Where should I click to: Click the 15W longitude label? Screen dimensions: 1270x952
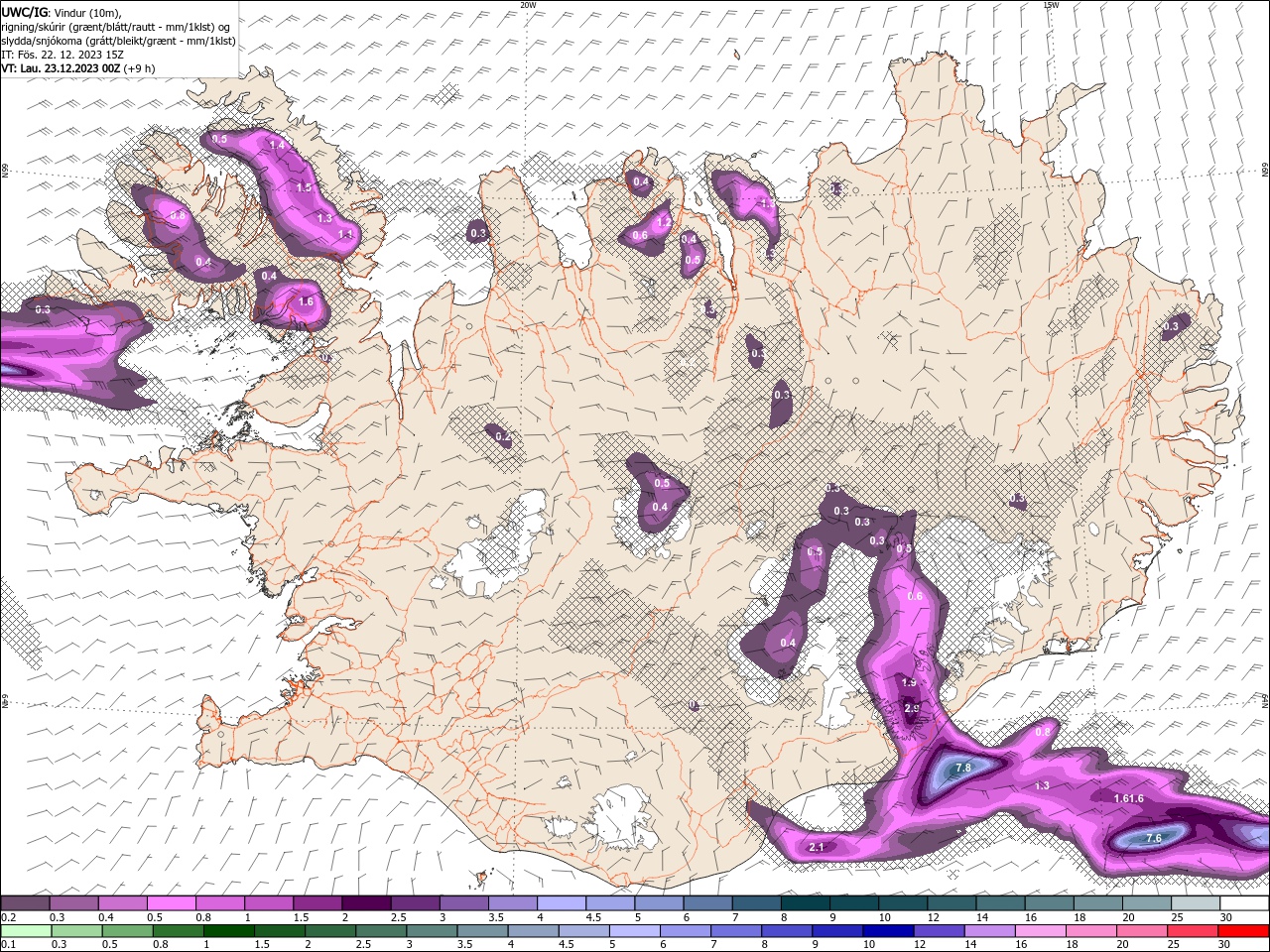1051,5
